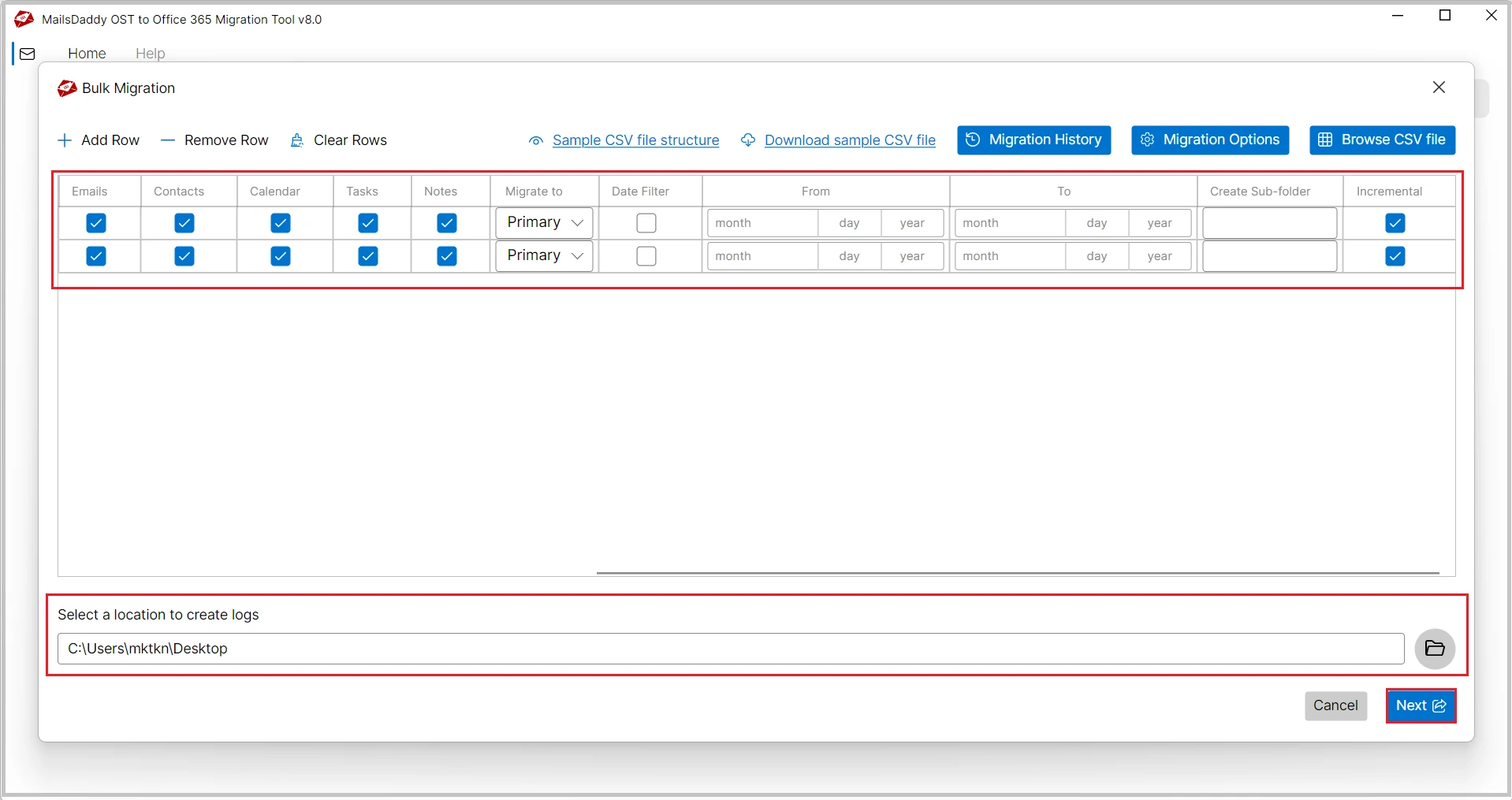Enable Date Filter checkbox in first row

[x=646, y=223]
